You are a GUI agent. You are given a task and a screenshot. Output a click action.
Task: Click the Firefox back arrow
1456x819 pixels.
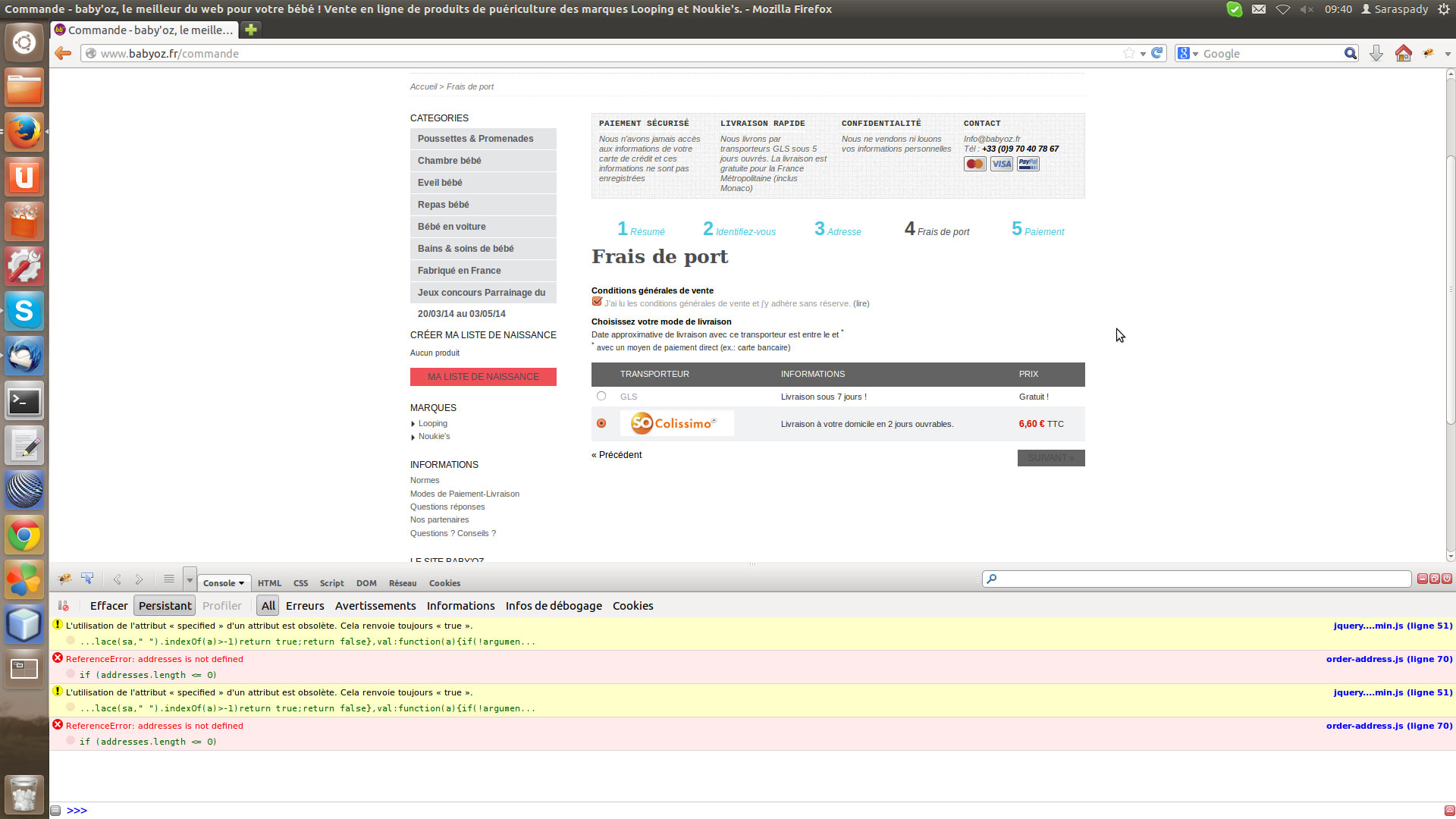63,53
